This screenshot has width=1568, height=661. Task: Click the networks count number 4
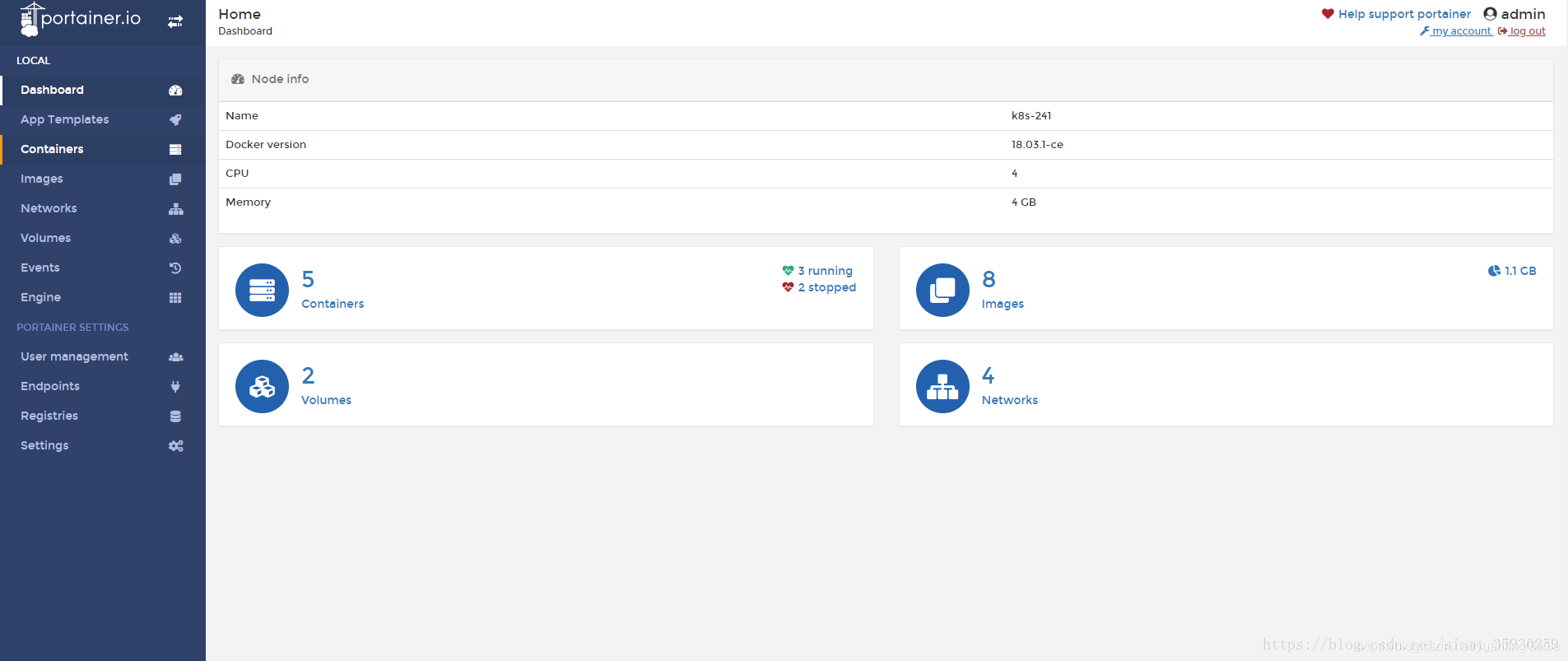coord(989,376)
